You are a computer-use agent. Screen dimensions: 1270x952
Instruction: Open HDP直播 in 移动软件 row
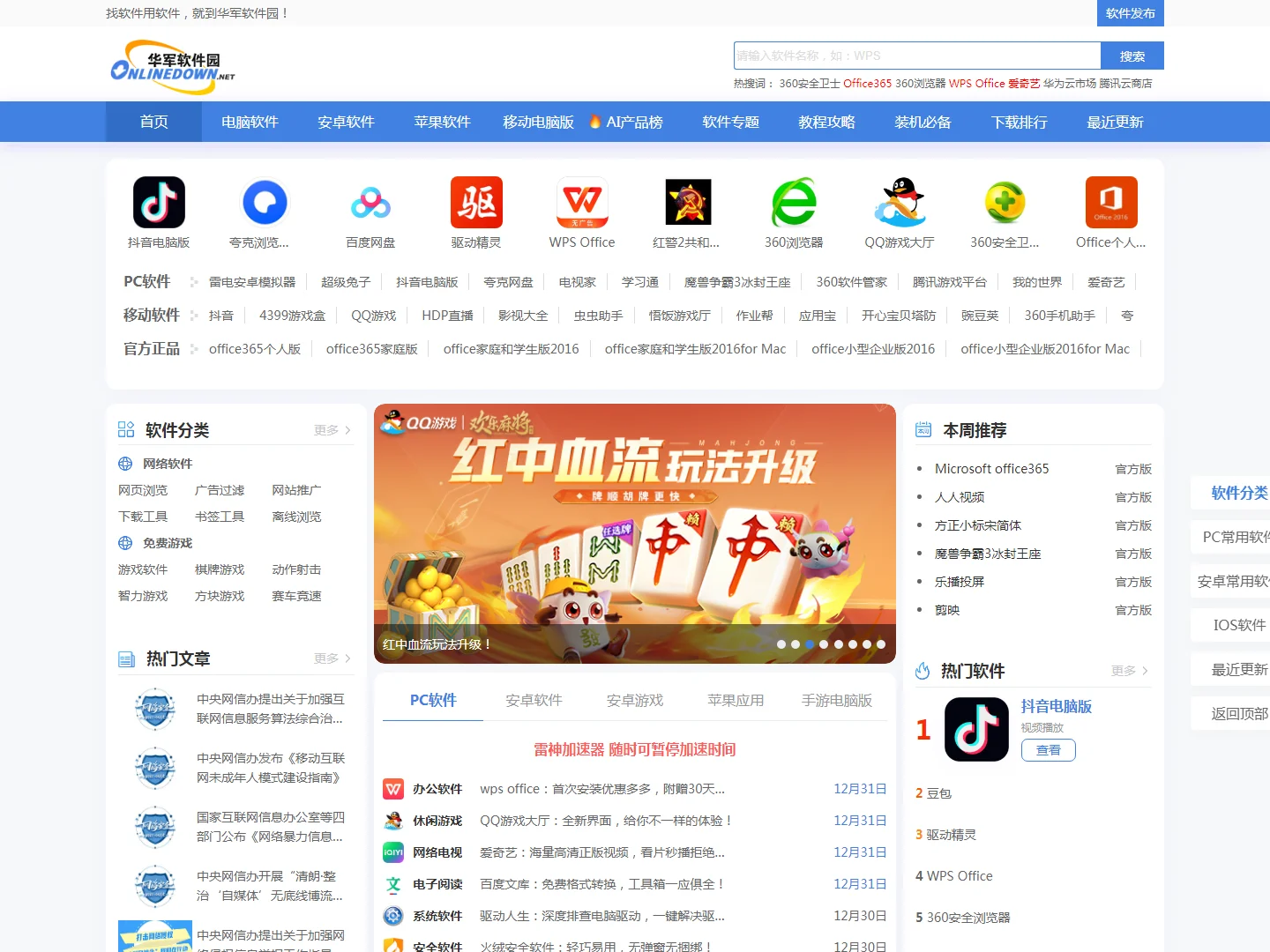447,316
